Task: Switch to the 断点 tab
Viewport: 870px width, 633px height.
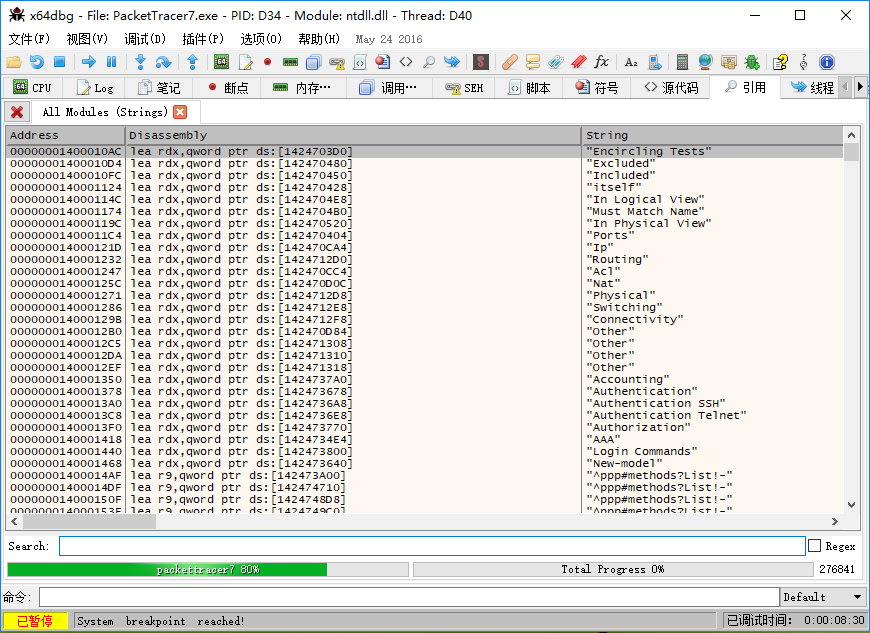Action: coord(227,88)
